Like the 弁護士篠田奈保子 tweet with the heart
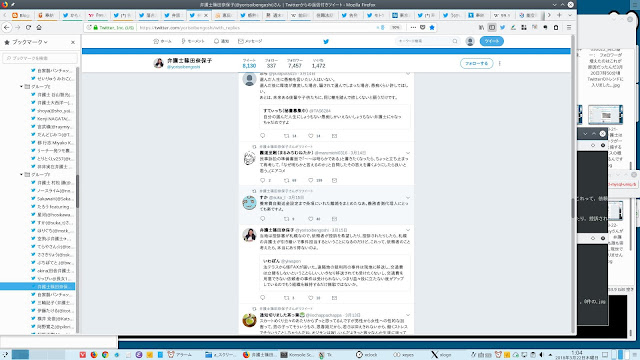The width and height of the screenshot is (640, 360). [x=311, y=298]
